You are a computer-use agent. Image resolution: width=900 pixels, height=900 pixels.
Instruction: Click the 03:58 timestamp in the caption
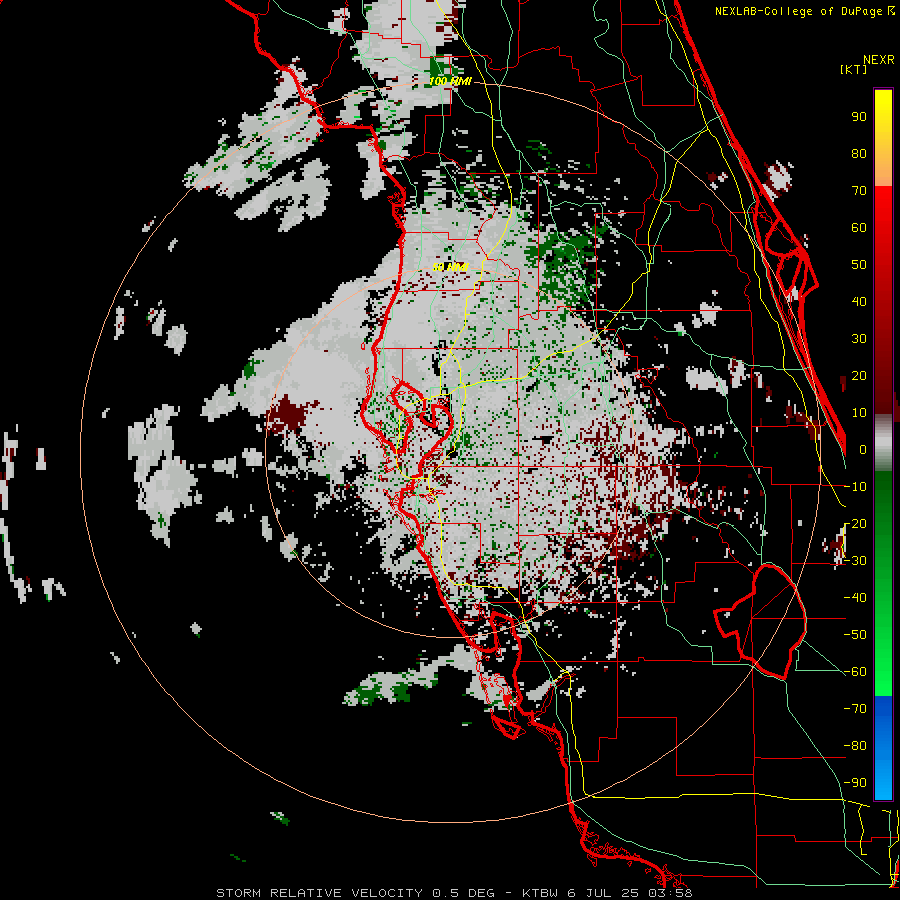pos(670,893)
